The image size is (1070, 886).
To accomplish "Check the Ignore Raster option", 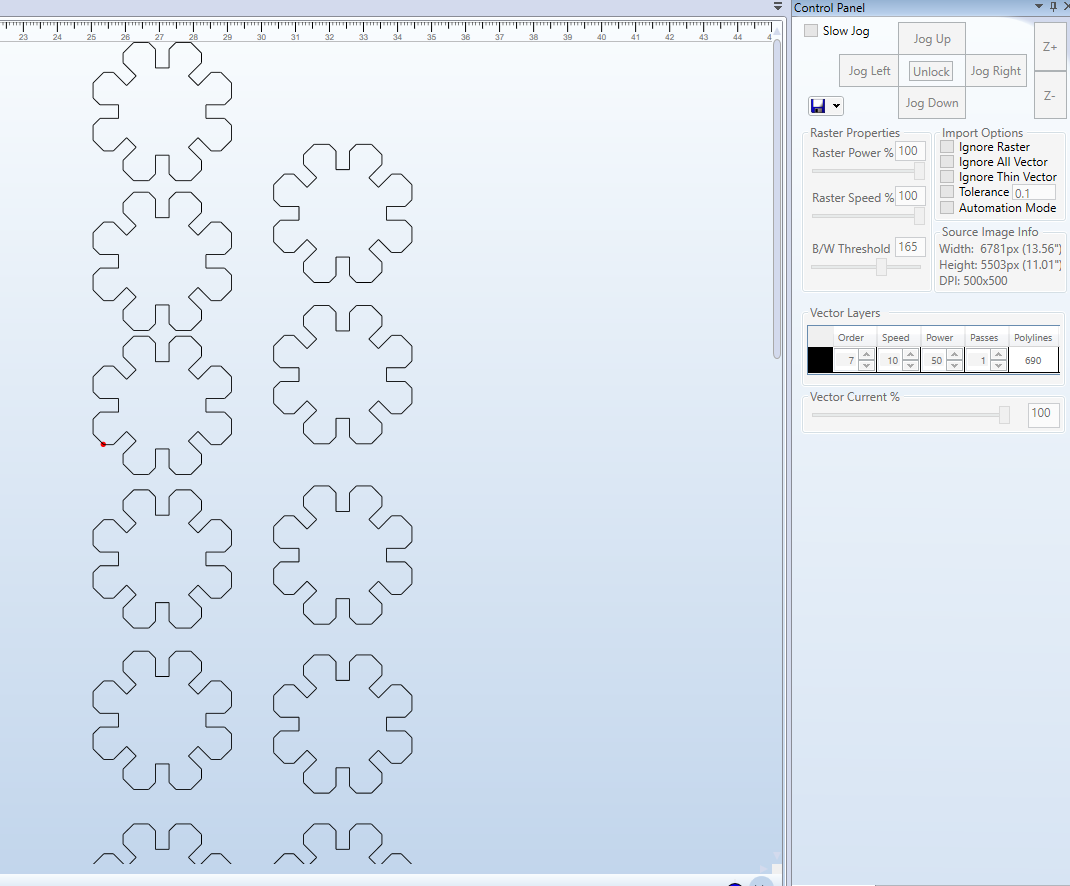I will (x=947, y=147).
